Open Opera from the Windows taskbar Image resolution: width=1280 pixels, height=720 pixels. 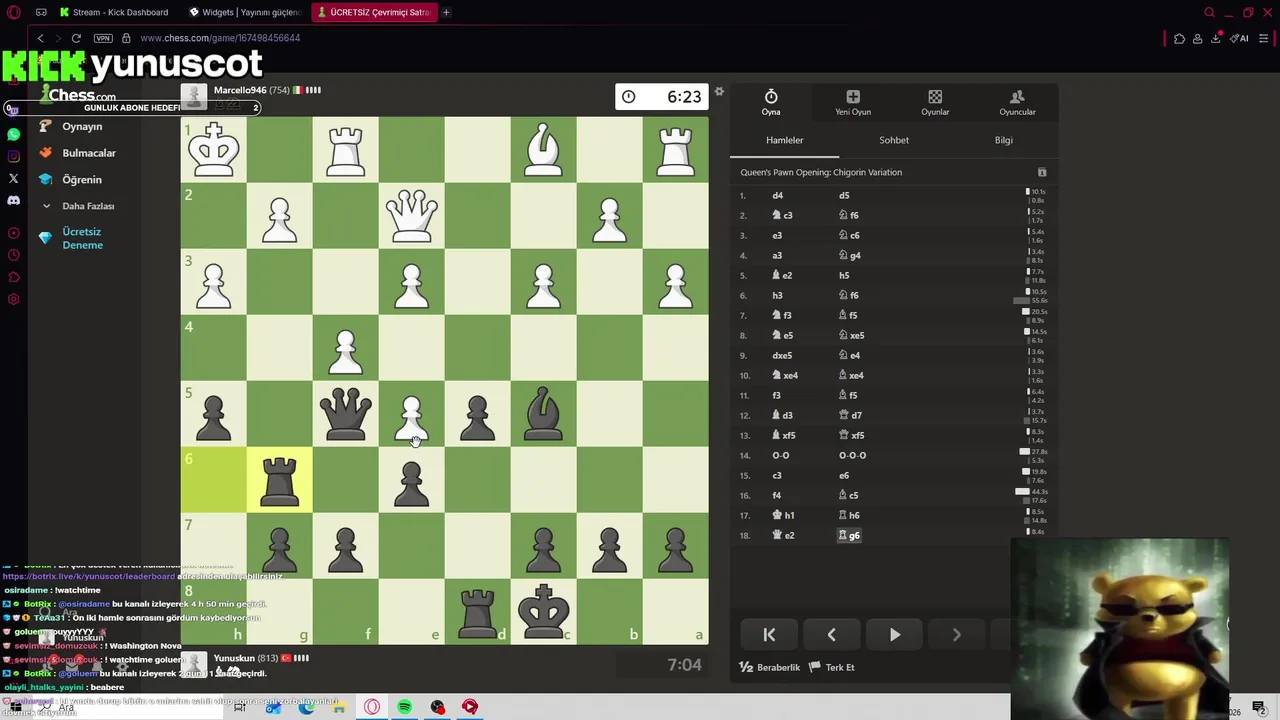372,707
